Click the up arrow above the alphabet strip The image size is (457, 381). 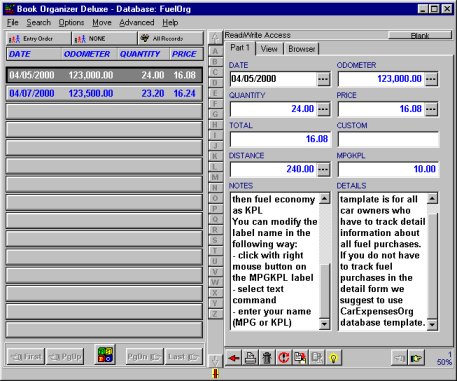pyautogui.click(x=215, y=38)
